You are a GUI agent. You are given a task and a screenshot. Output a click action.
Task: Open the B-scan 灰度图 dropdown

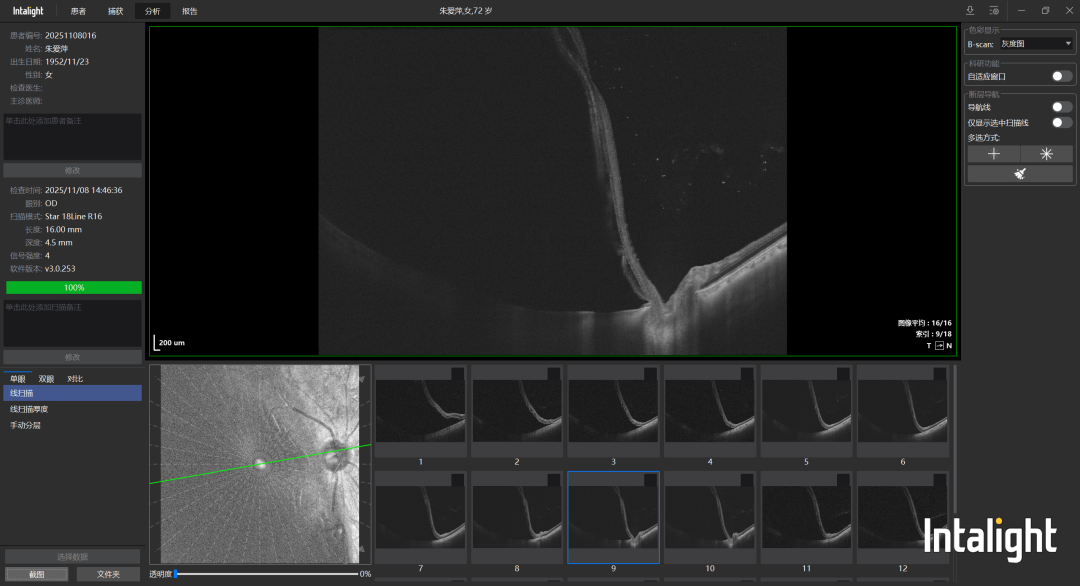[1036, 44]
